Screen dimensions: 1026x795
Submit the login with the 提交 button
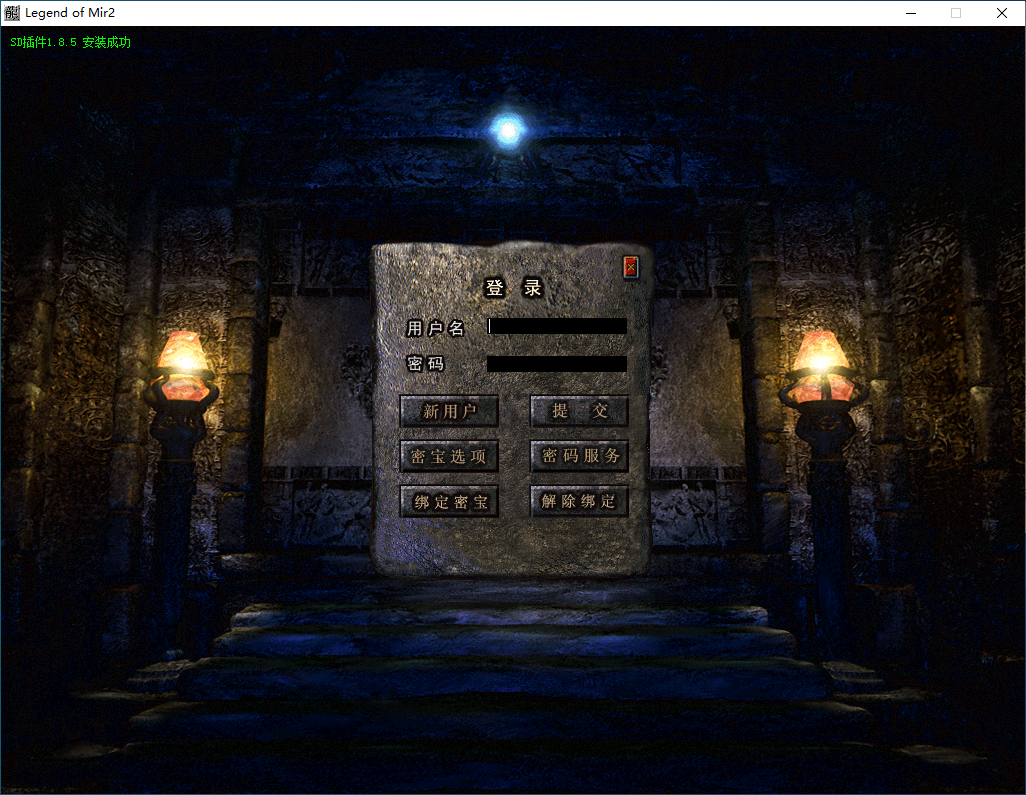[579, 411]
